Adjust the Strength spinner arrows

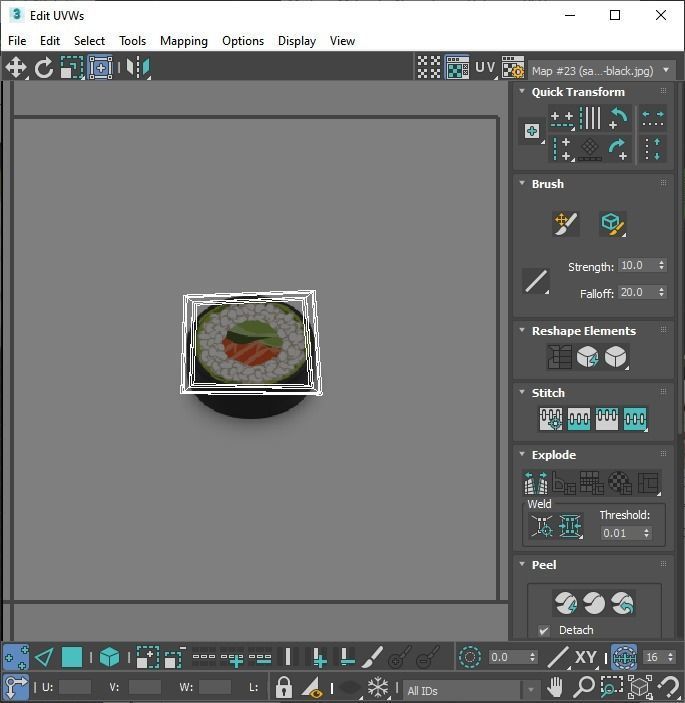tap(662, 265)
